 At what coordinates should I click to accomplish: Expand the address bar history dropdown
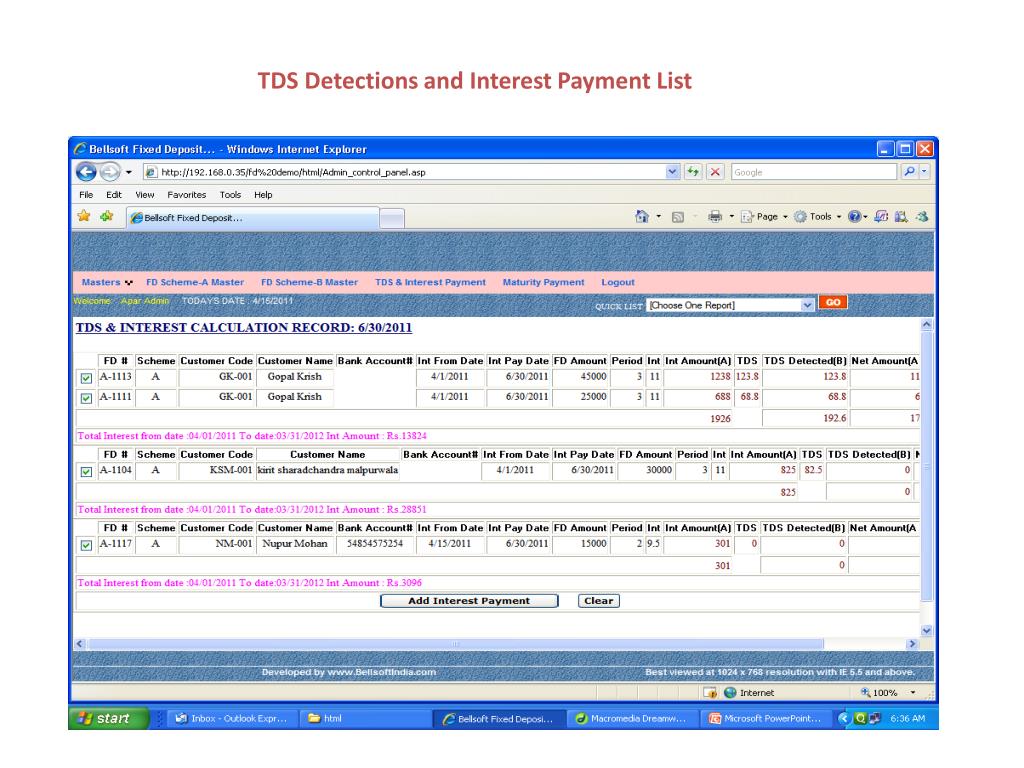[672, 172]
